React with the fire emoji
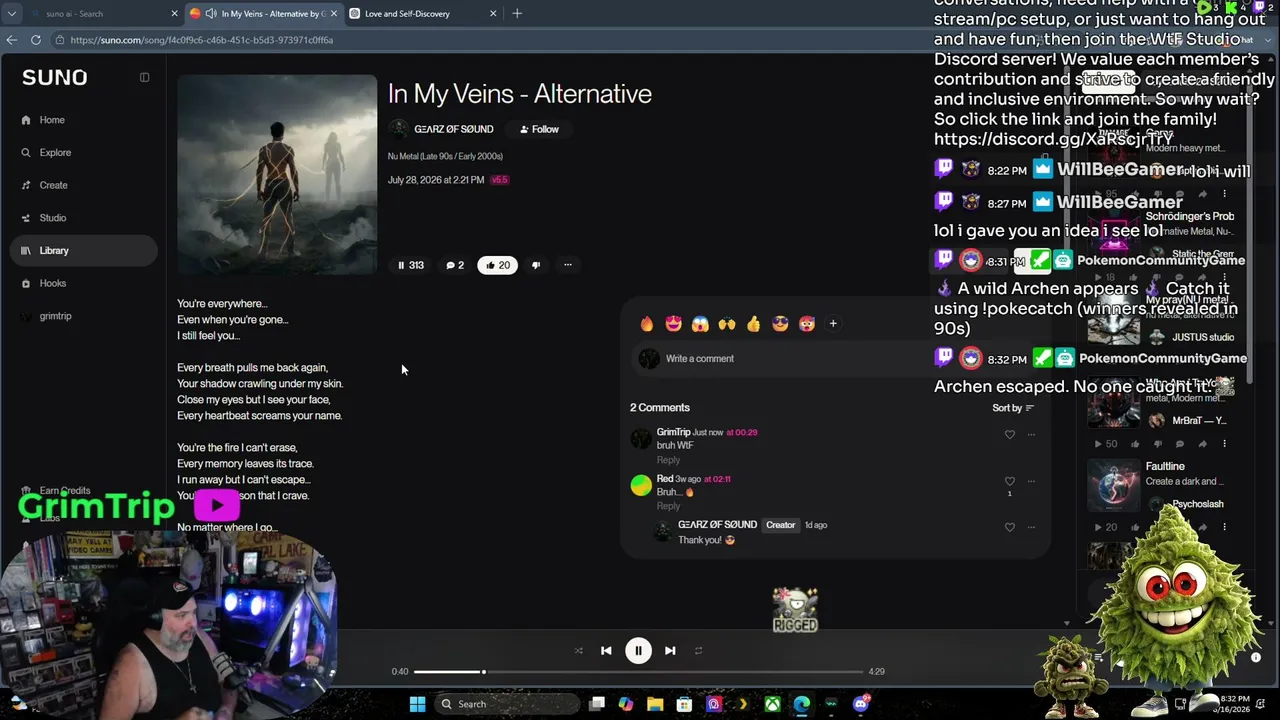The width and height of the screenshot is (1280, 720). pos(647,323)
